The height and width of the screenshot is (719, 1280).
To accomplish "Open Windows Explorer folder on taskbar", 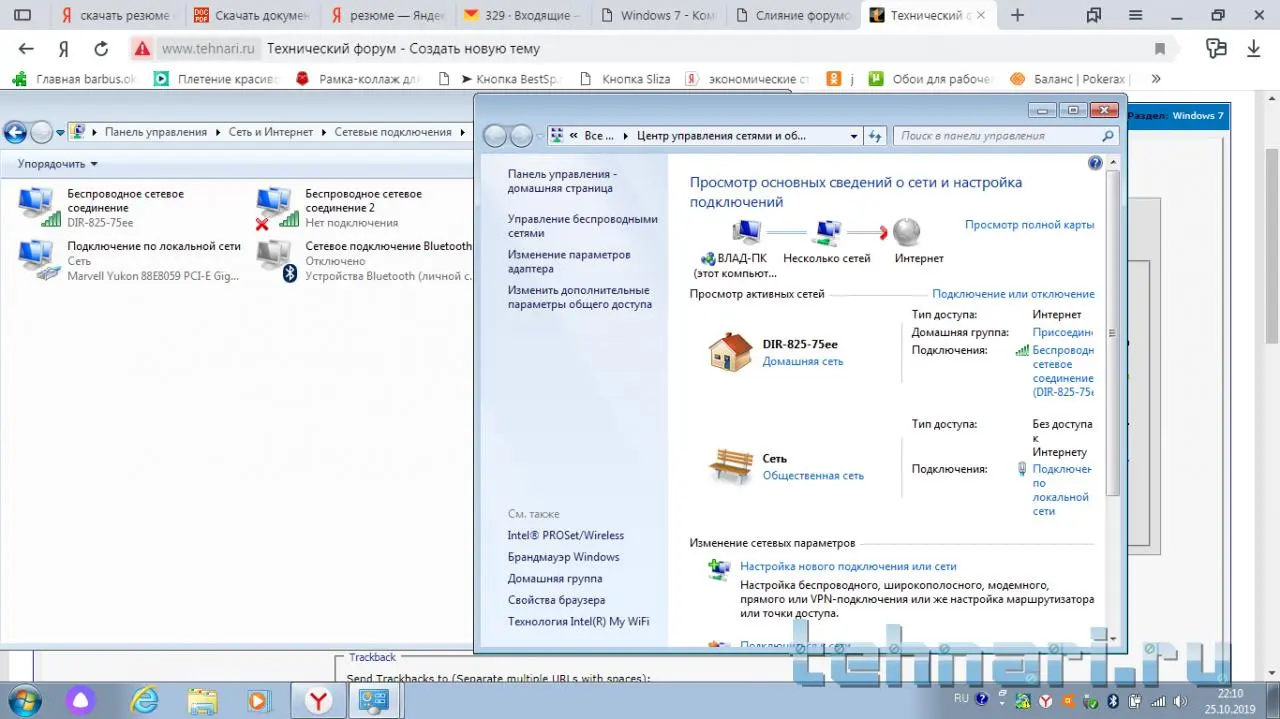I will [x=203, y=700].
